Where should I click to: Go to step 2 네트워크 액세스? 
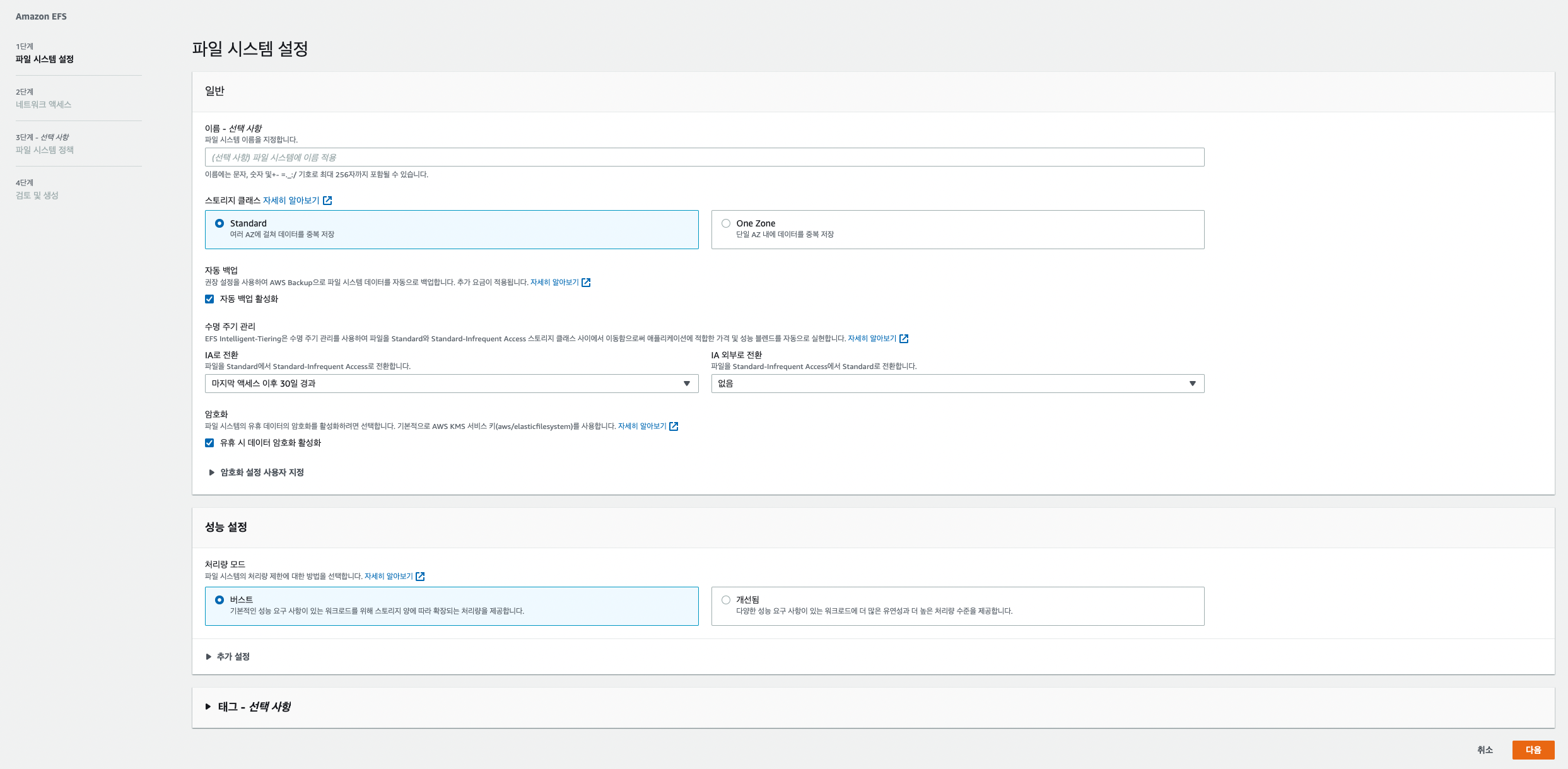(x=44, y=105)
